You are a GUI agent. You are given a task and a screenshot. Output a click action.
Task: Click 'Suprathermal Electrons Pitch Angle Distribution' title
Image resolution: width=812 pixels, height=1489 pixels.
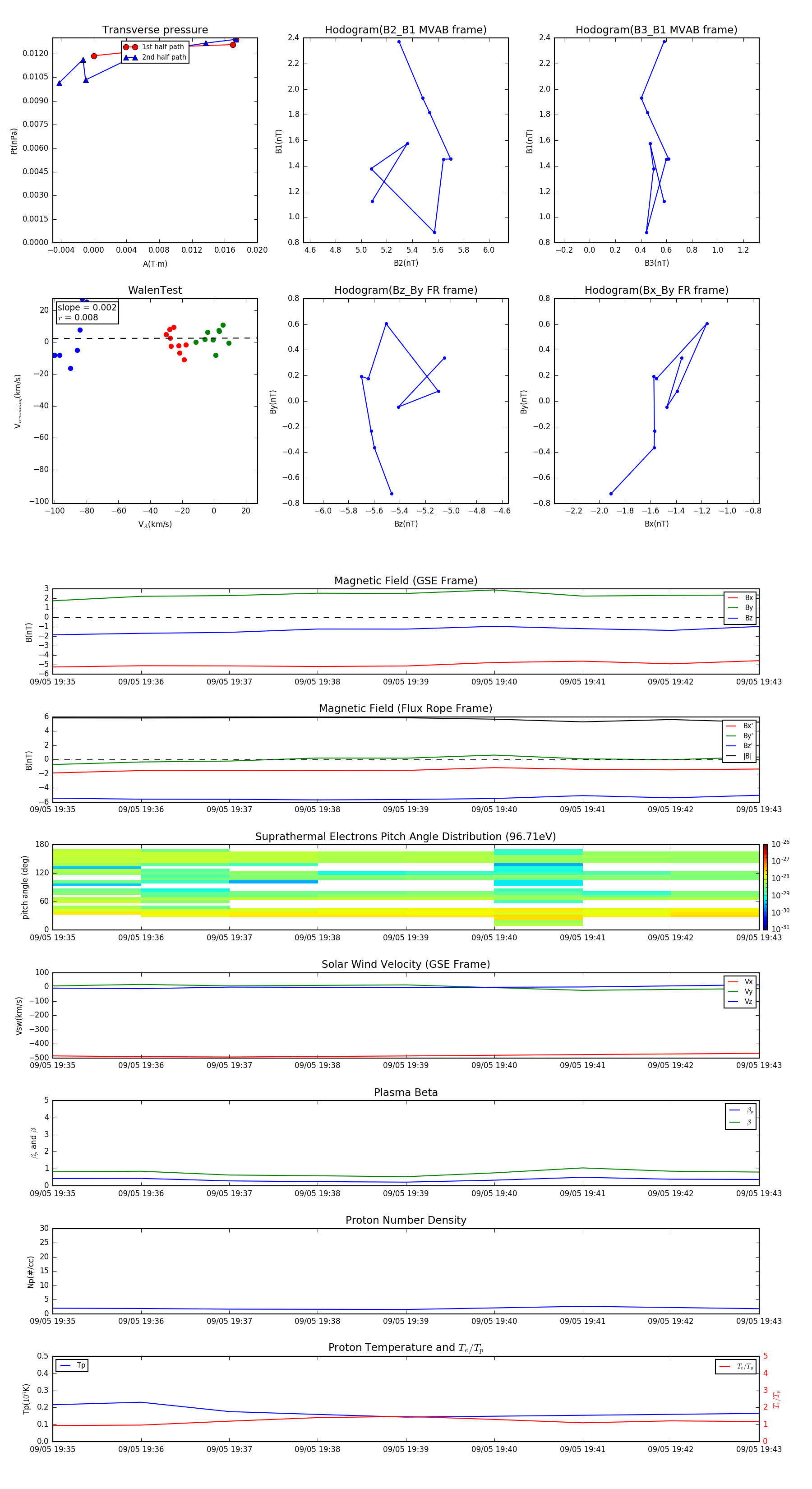[x=406, y=837]
